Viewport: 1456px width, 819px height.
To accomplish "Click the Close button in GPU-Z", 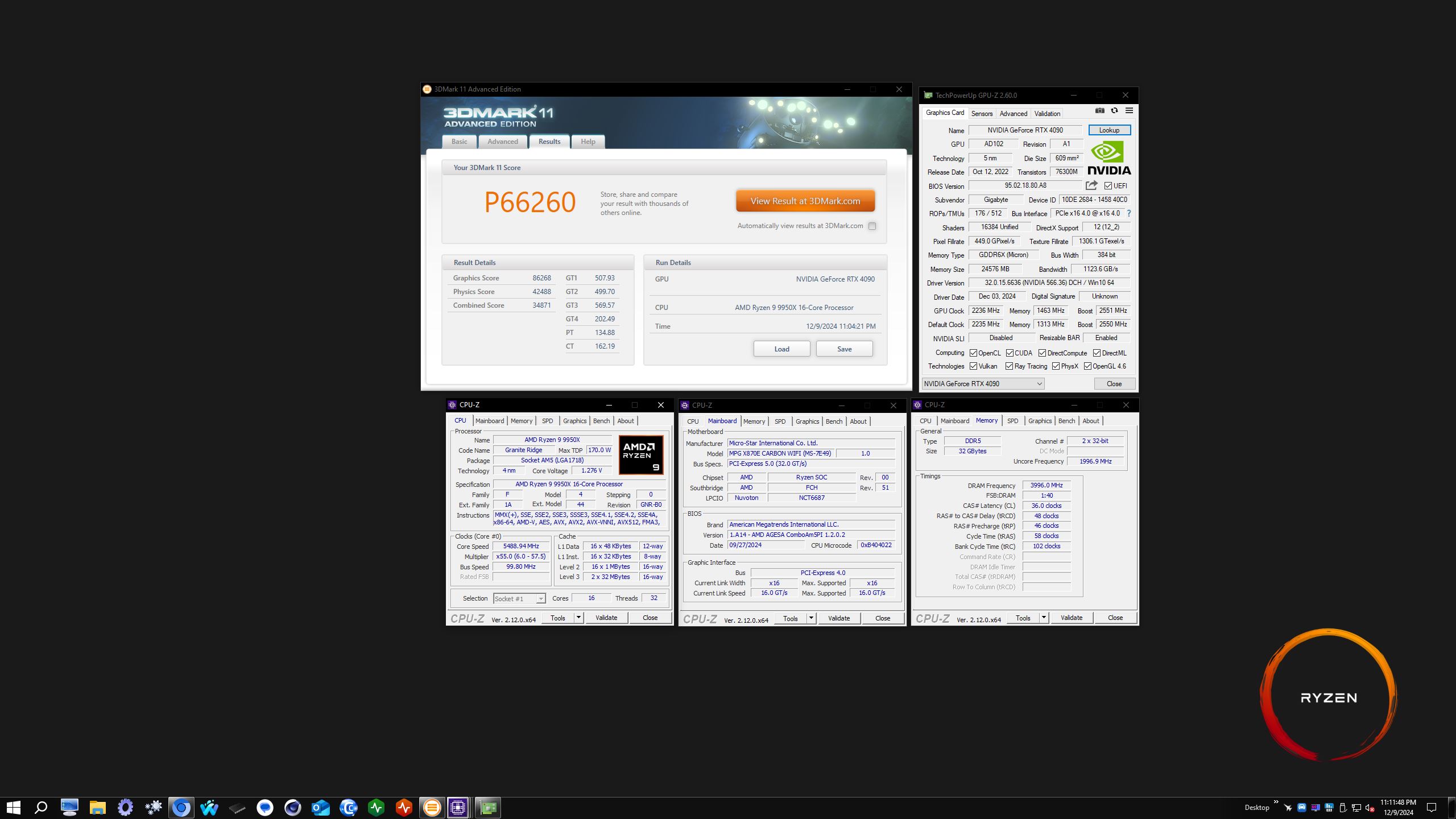I will pyautogui.click(x=1114, y=384).
